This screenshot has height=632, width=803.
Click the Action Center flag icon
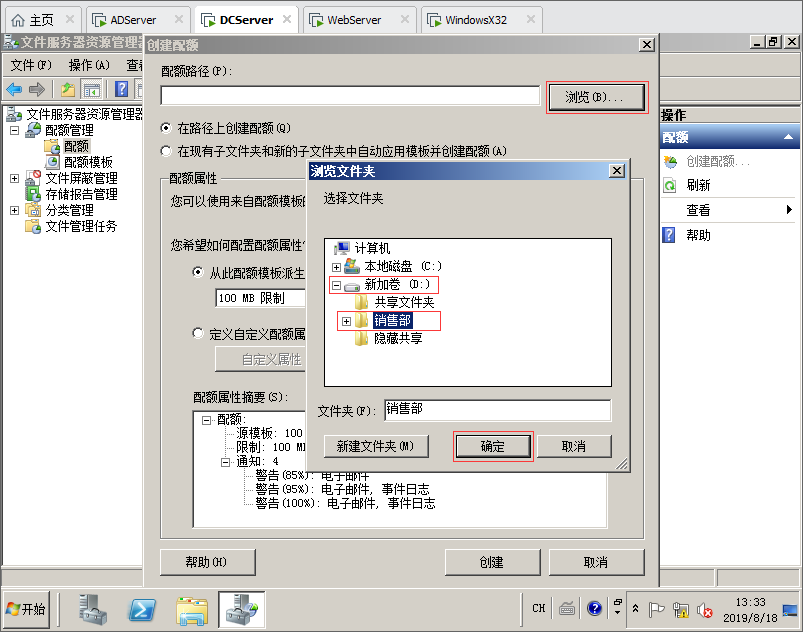tap(656, 610)
